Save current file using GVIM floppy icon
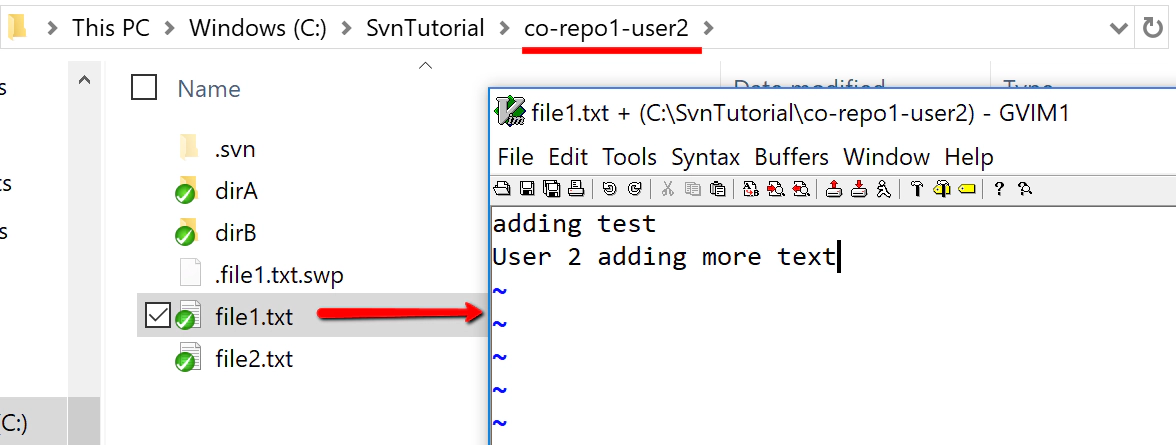1176x445 pixels. pyautogui.click(x=527, y=189)
